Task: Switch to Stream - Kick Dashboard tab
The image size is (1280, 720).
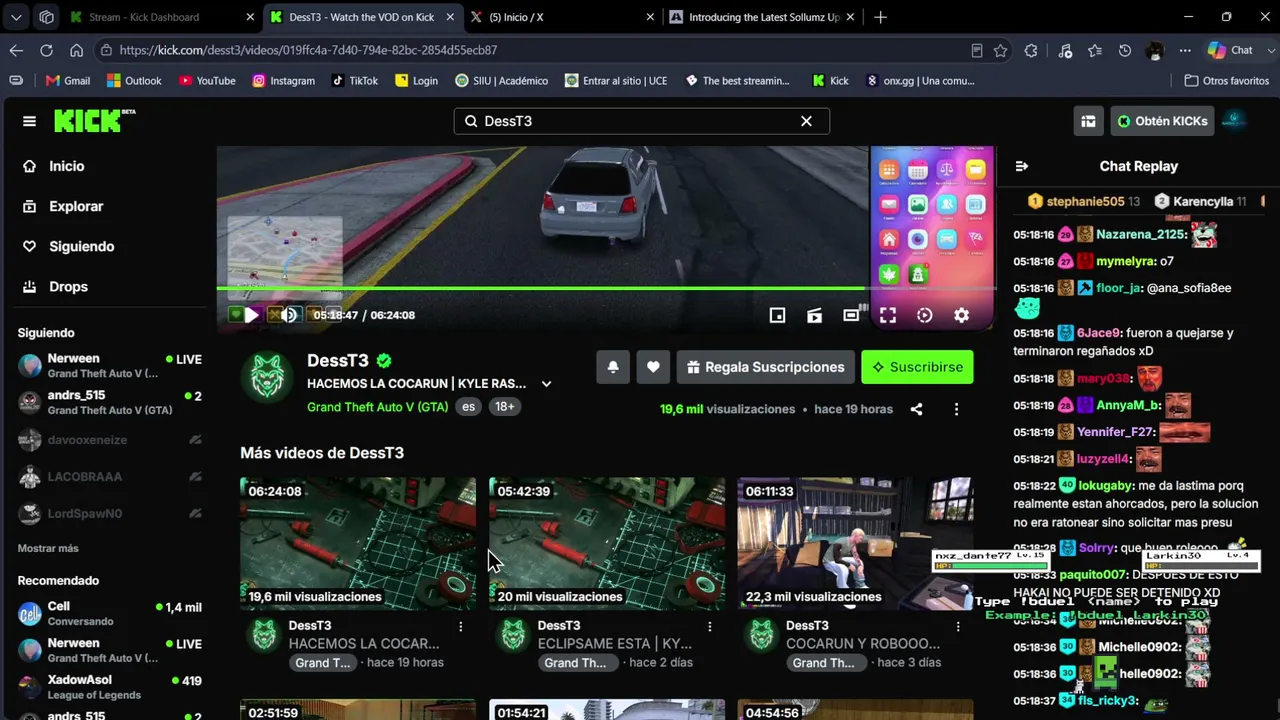Action: [162, 17]
